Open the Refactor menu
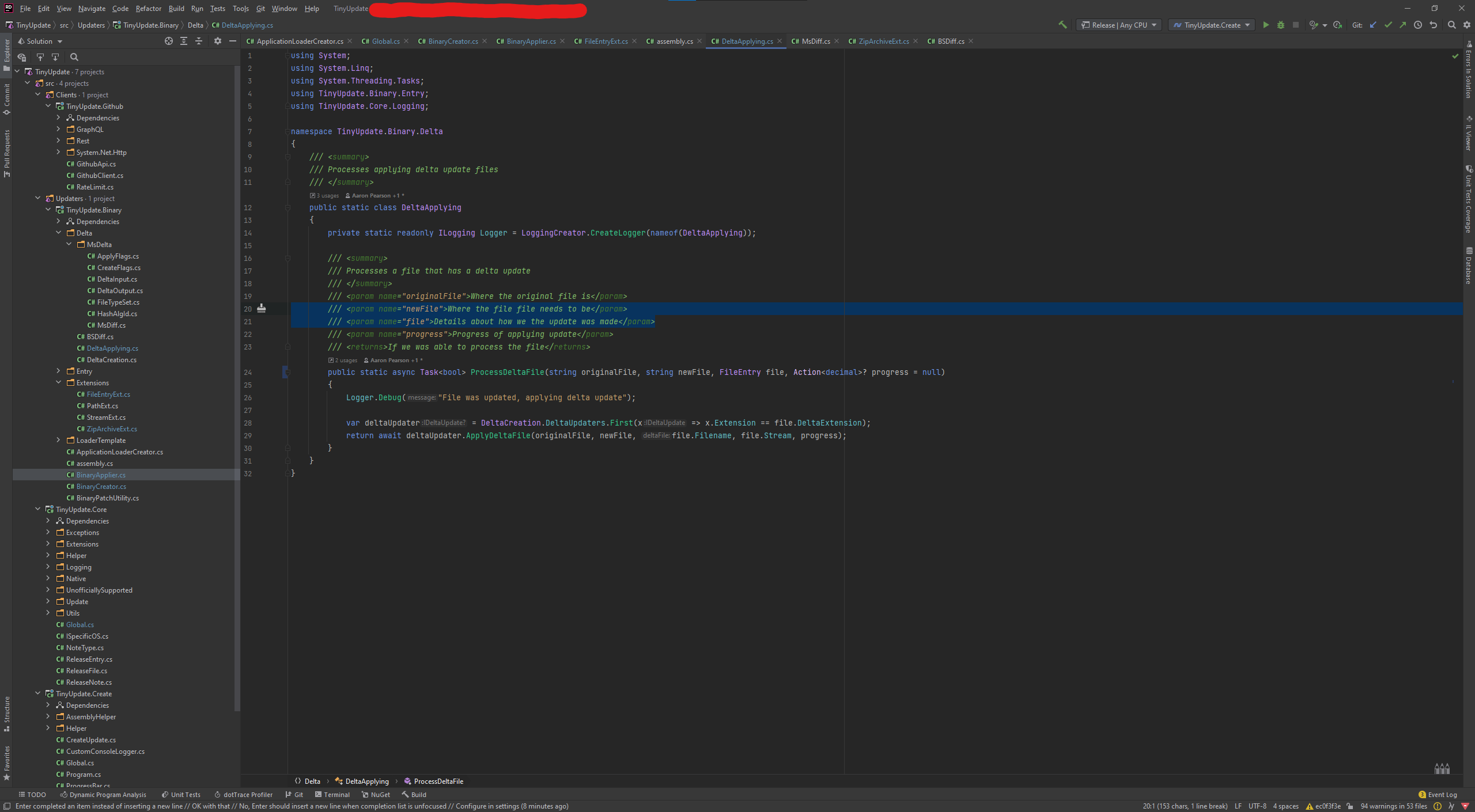 pyautogui.click(x=148, y=9)
